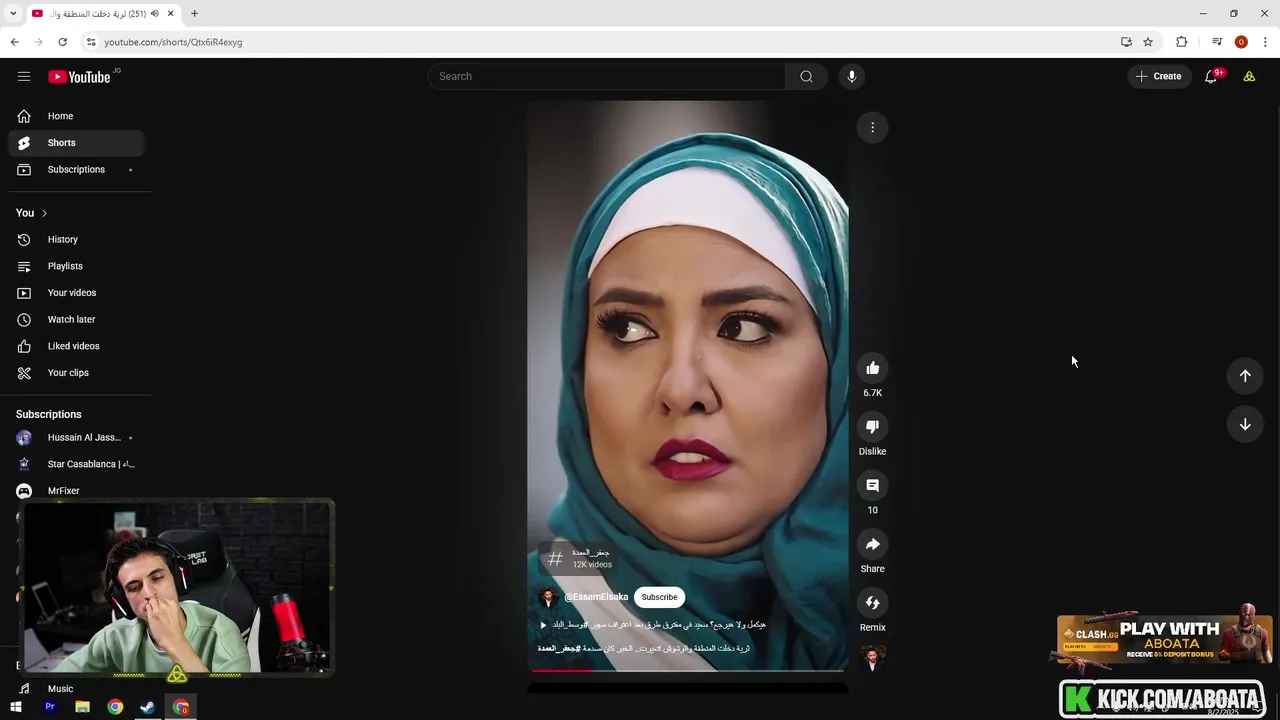
Task: Open the YouTube account avatar menu
Action: tap(1249, 76)
